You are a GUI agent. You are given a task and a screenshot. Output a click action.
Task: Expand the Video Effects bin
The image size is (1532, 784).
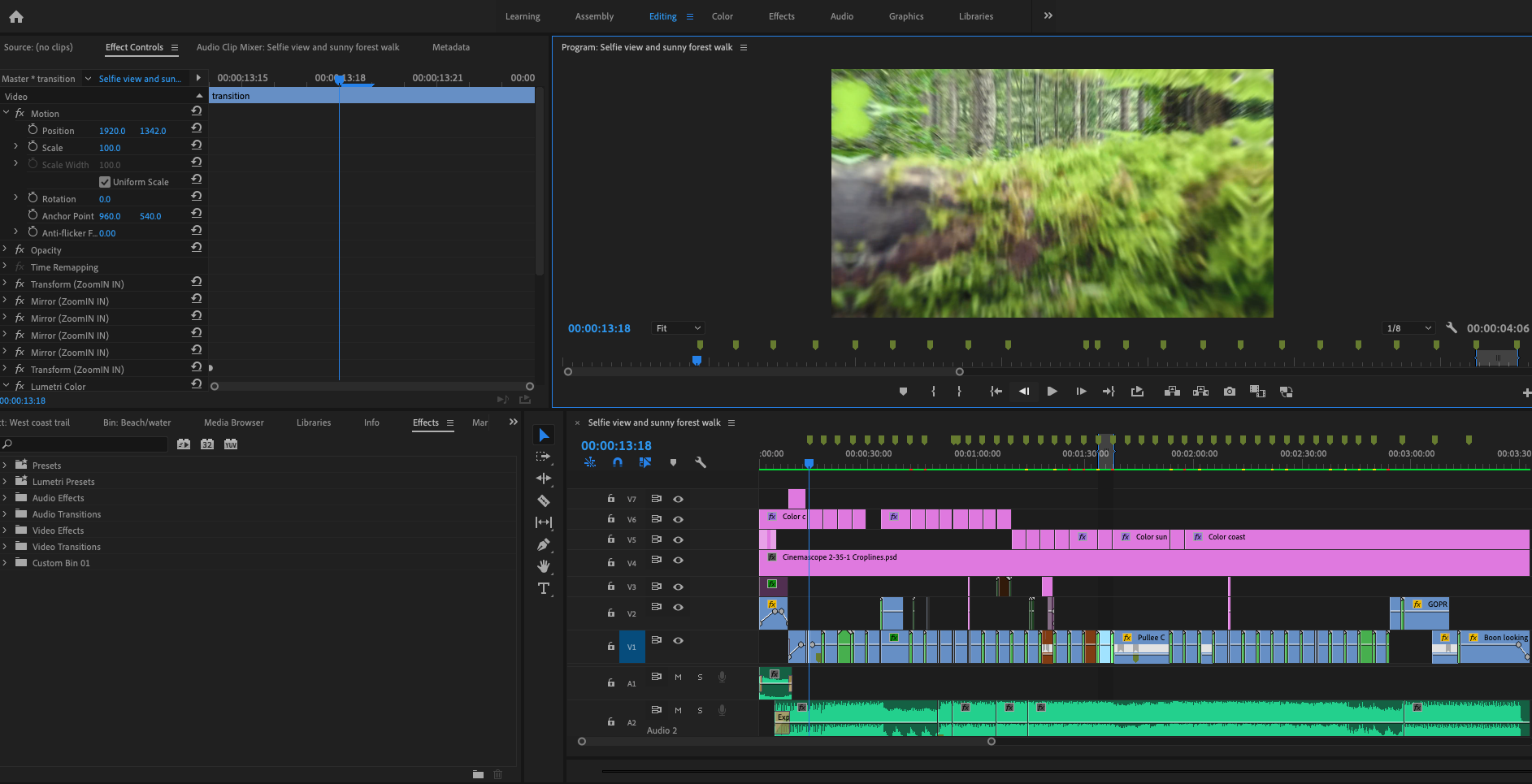click(7, 530)
